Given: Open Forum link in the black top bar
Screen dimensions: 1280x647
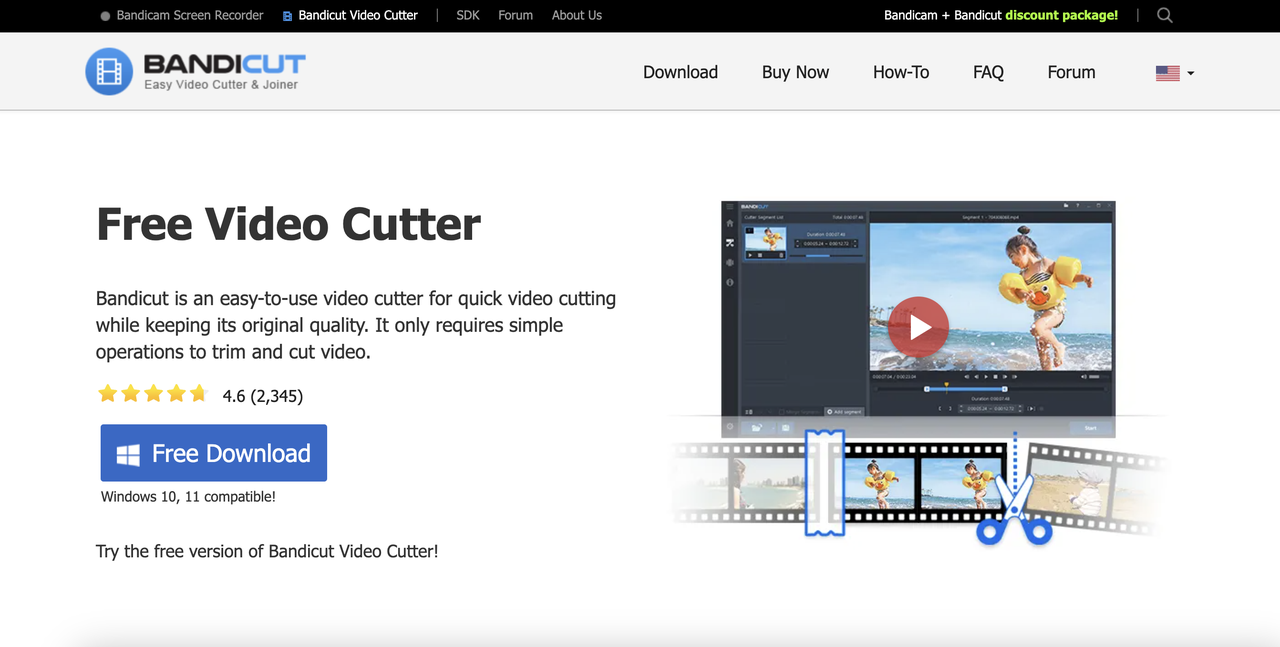Looking at the screenshot, I should coord(515,15).
